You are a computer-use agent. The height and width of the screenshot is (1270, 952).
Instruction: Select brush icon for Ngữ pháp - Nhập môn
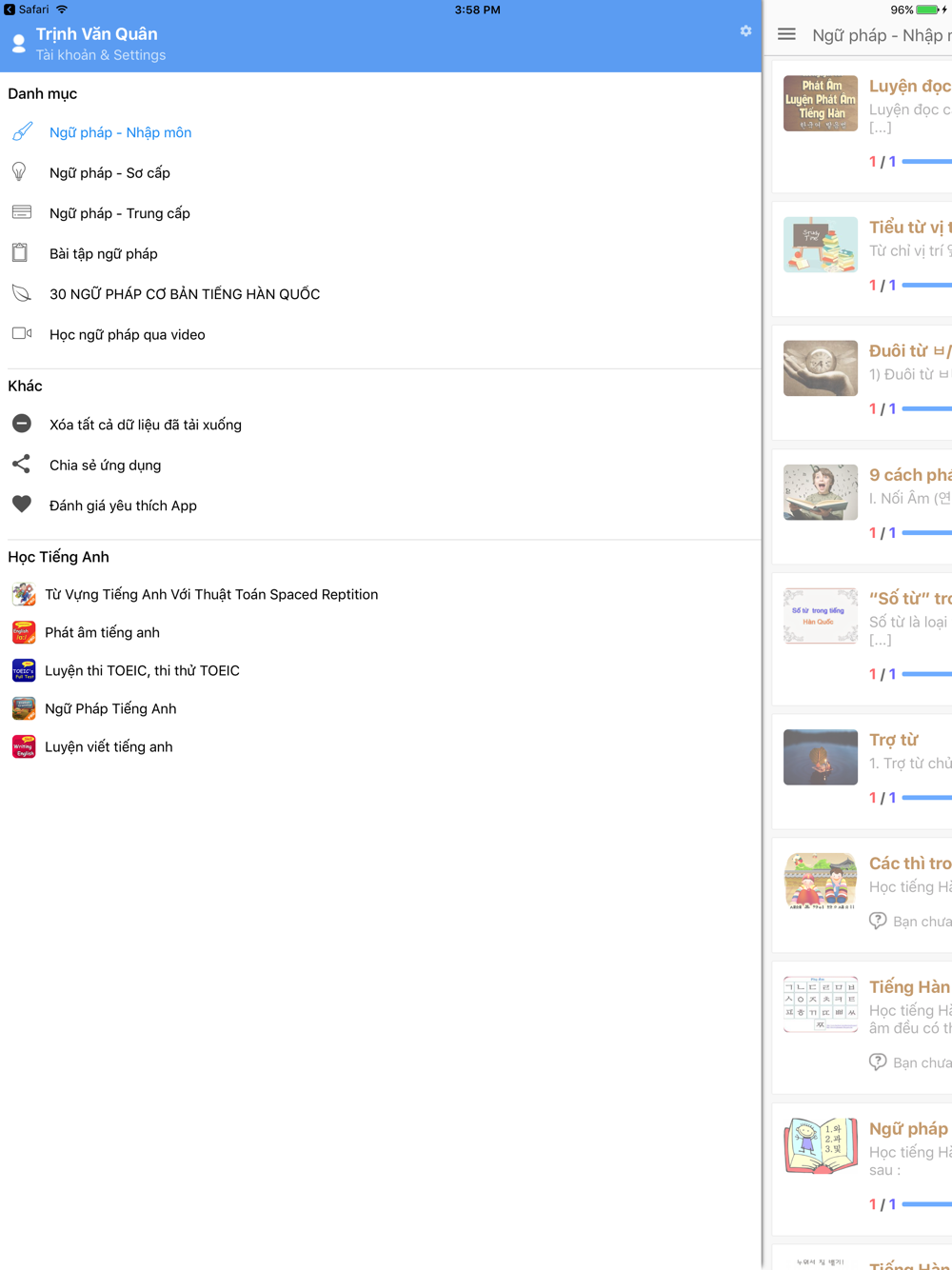pyautogui.click(x=22, y=131)
